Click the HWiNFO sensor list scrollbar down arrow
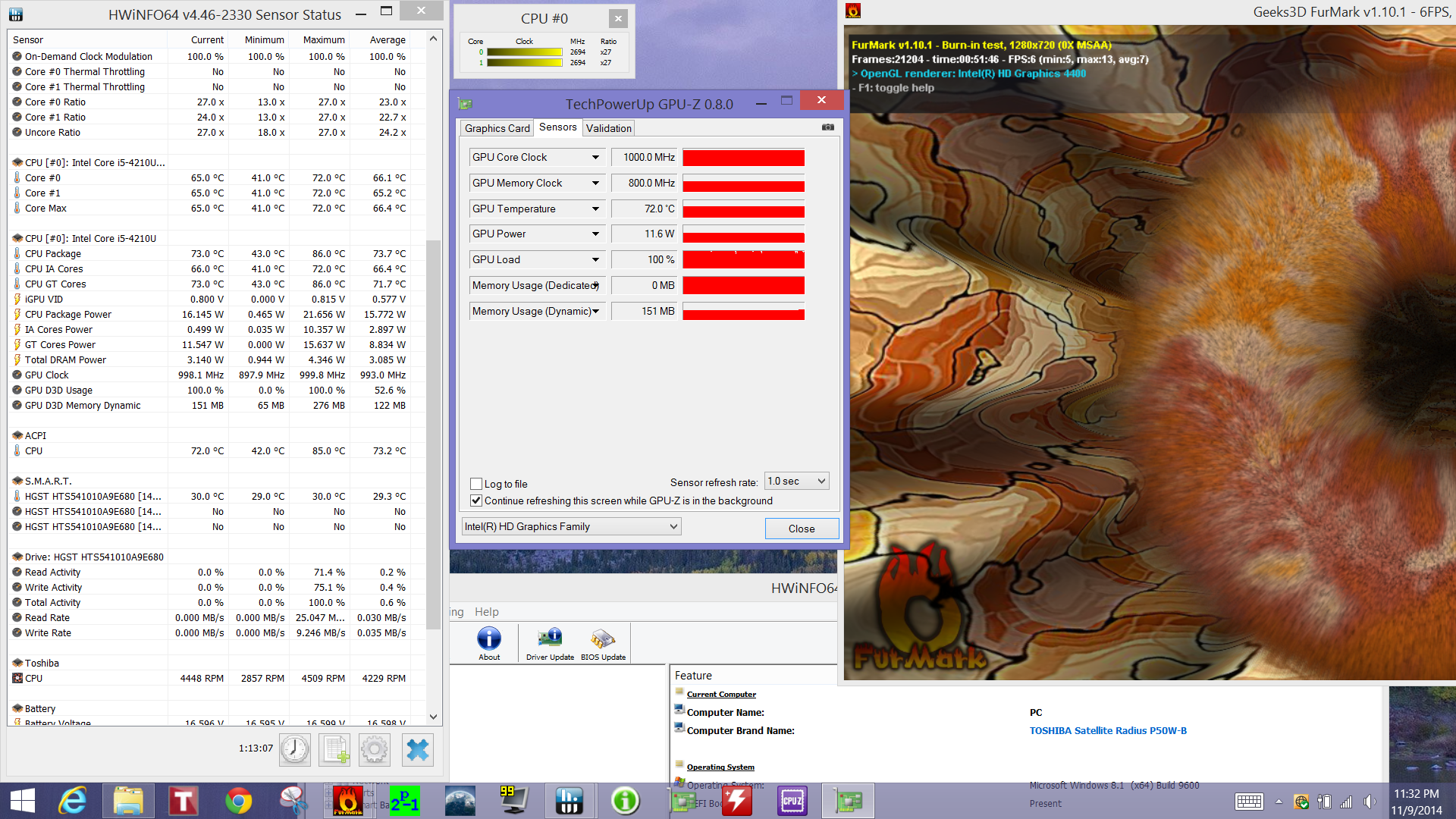 point(434,717)
